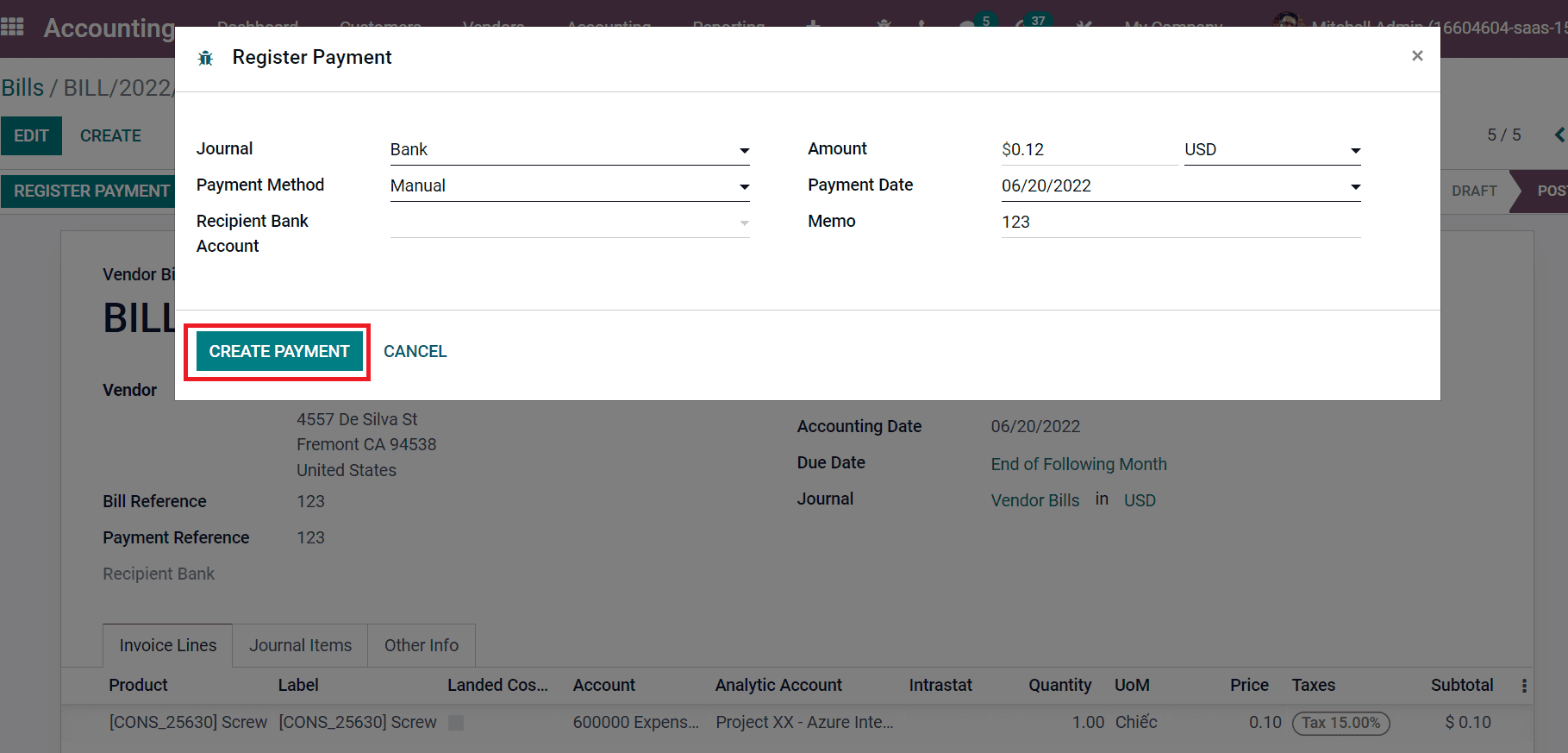Open column options kebab icon in table header
Screen dimensions: 1568x753
coord(1524,686)
